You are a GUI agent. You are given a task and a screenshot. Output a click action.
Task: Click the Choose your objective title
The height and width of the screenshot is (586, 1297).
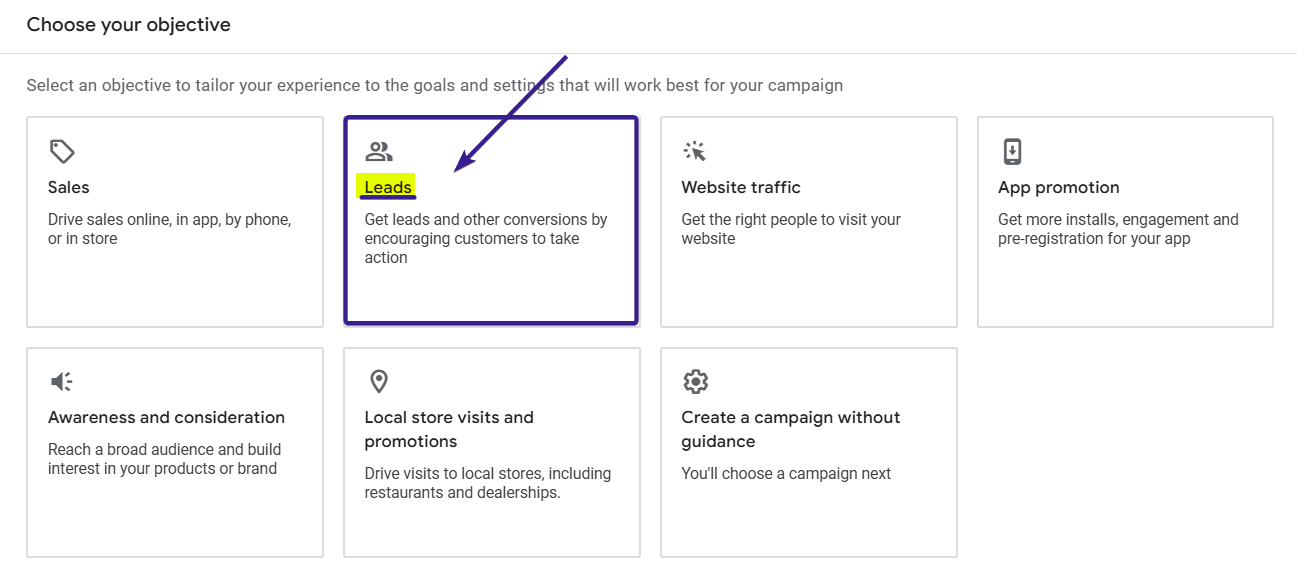click(x=128, y=24)
